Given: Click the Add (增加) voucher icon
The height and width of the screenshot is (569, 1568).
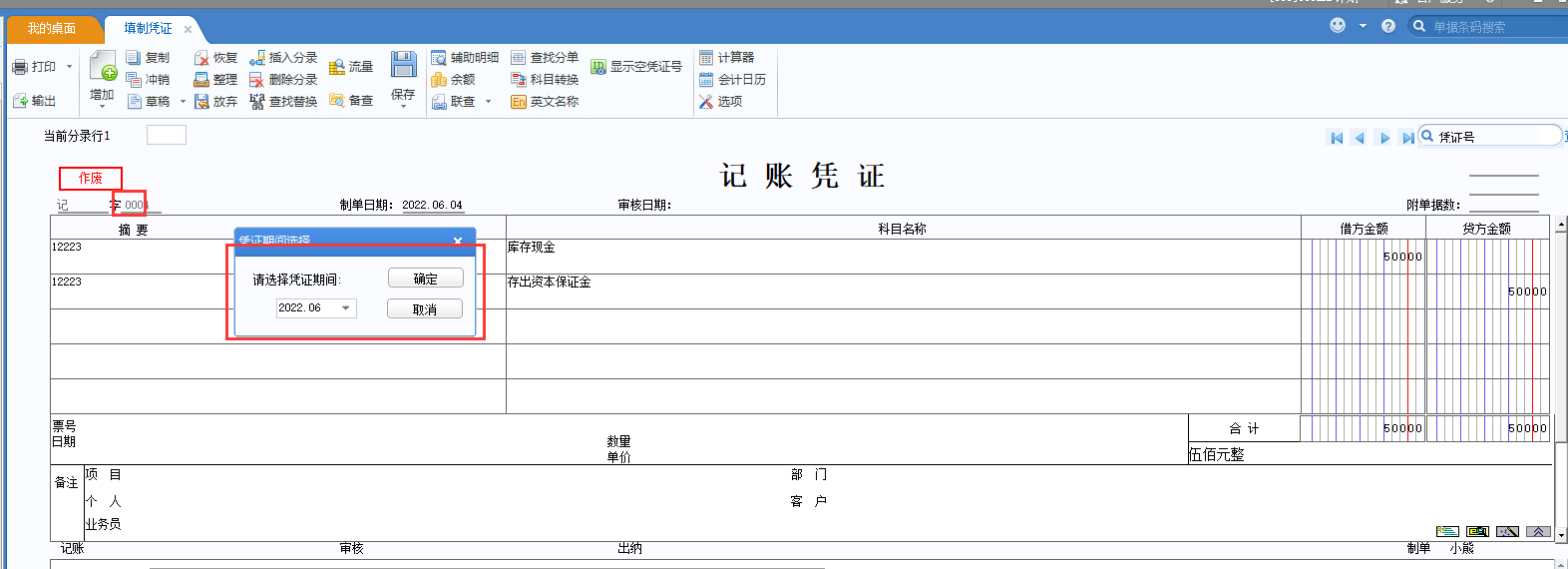Looking at the screenshot, I should (x=103, y=69).
